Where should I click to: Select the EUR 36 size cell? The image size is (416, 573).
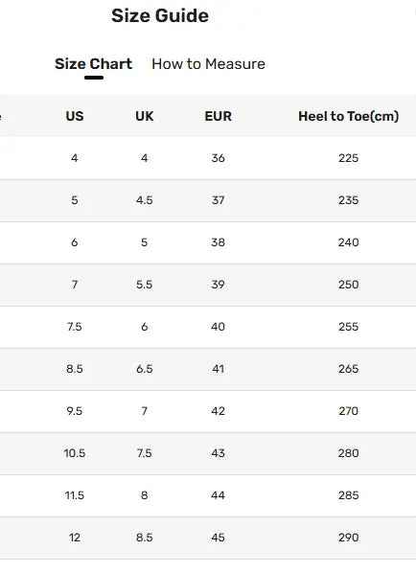(218, 158)
